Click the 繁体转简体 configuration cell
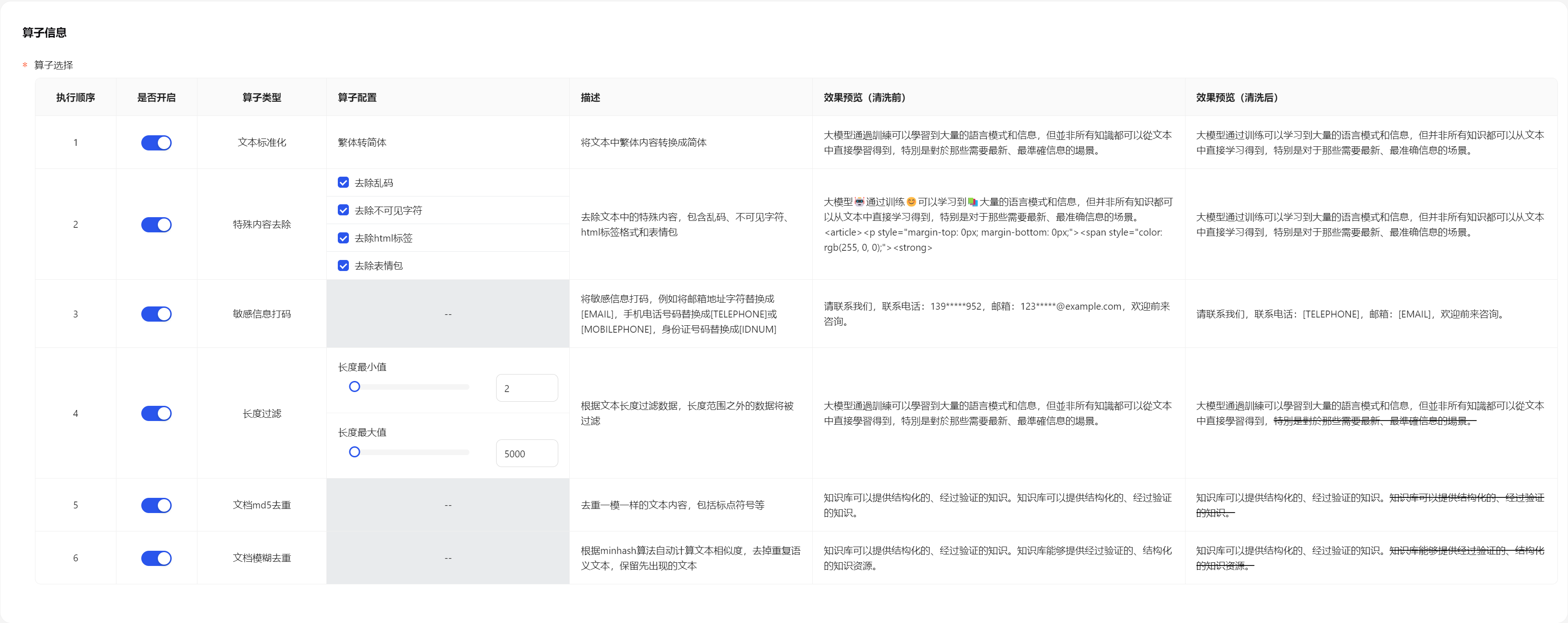 (362, 142)
